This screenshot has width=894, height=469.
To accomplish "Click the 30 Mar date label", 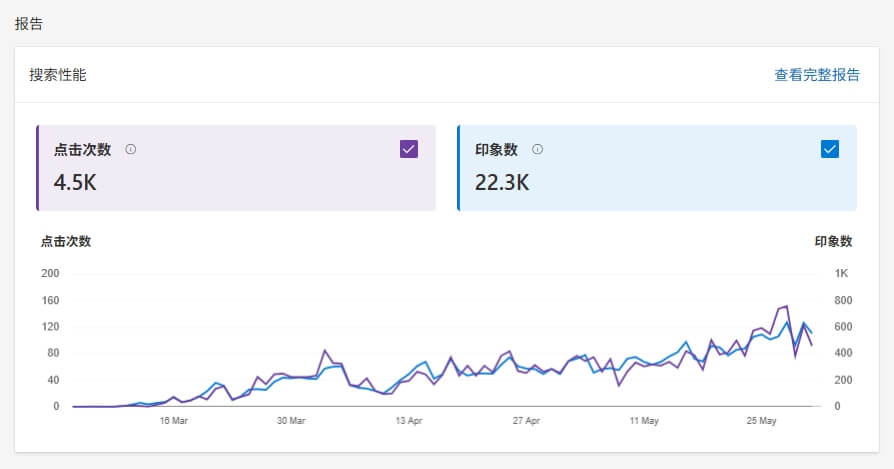I will [x=291, y=421].
